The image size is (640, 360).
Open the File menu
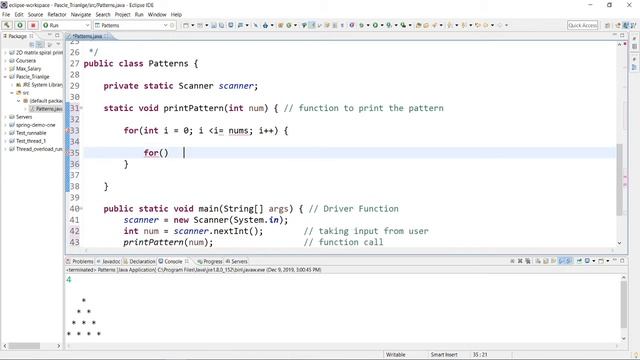tap(6, 14)
